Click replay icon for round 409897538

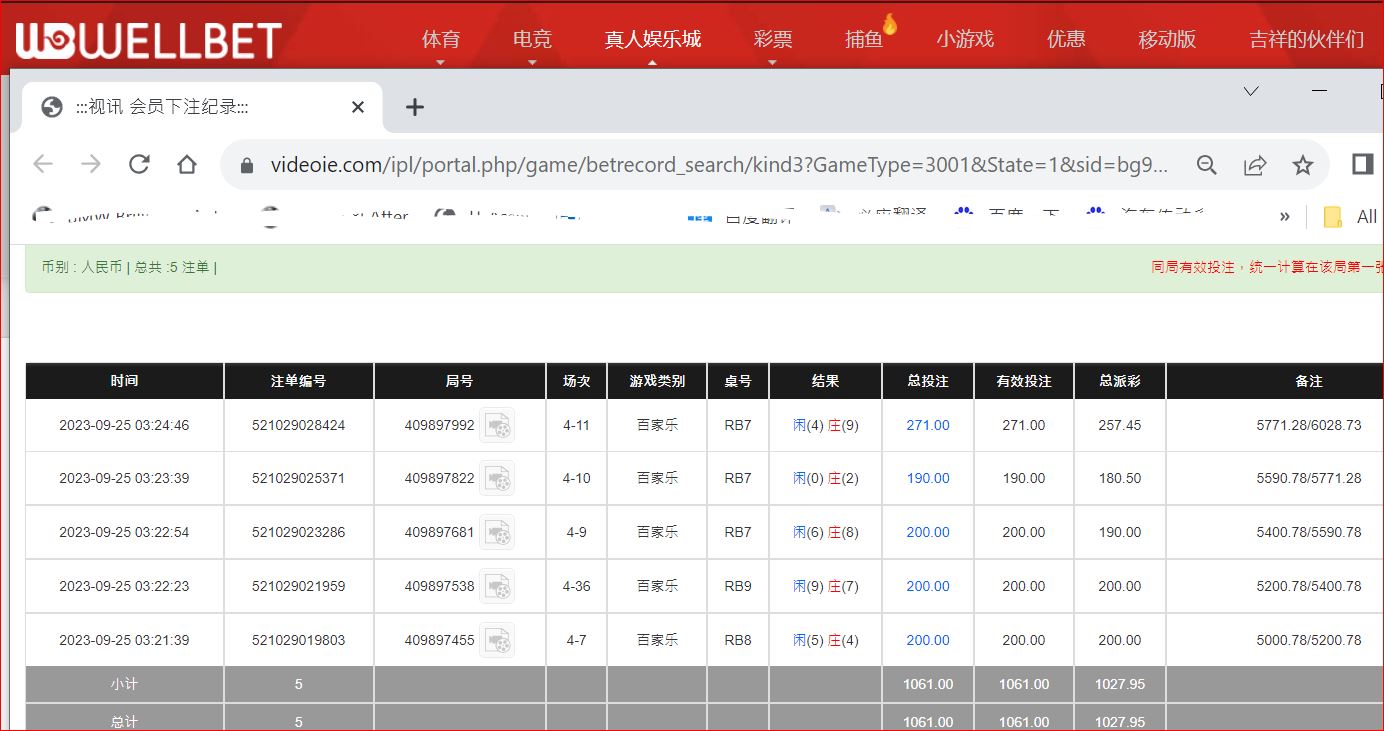click(497, 587)
